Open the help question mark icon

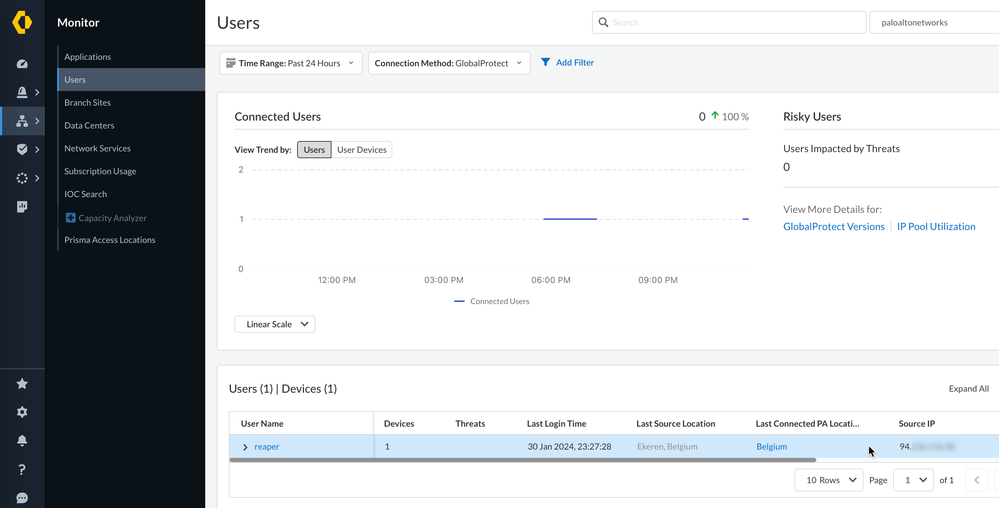click(22, 470)
